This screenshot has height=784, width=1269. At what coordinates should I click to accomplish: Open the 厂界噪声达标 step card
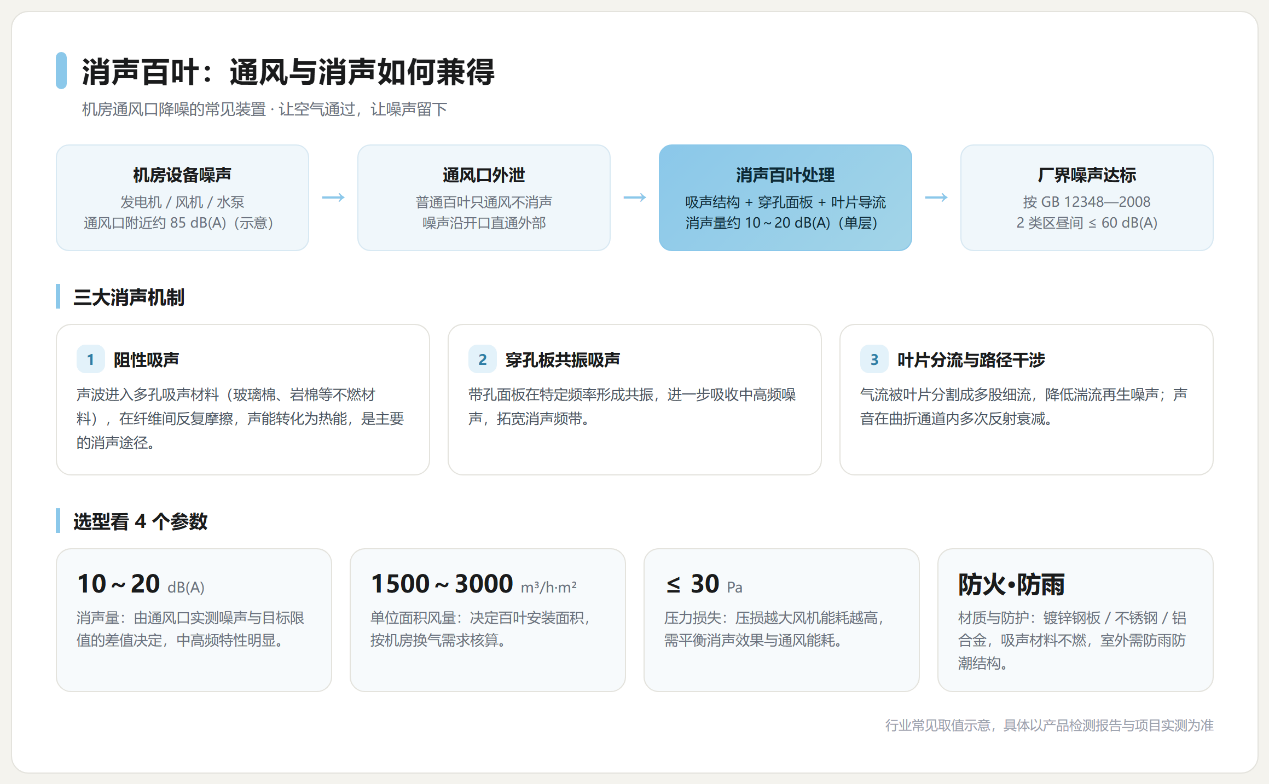pos(1087,198)
